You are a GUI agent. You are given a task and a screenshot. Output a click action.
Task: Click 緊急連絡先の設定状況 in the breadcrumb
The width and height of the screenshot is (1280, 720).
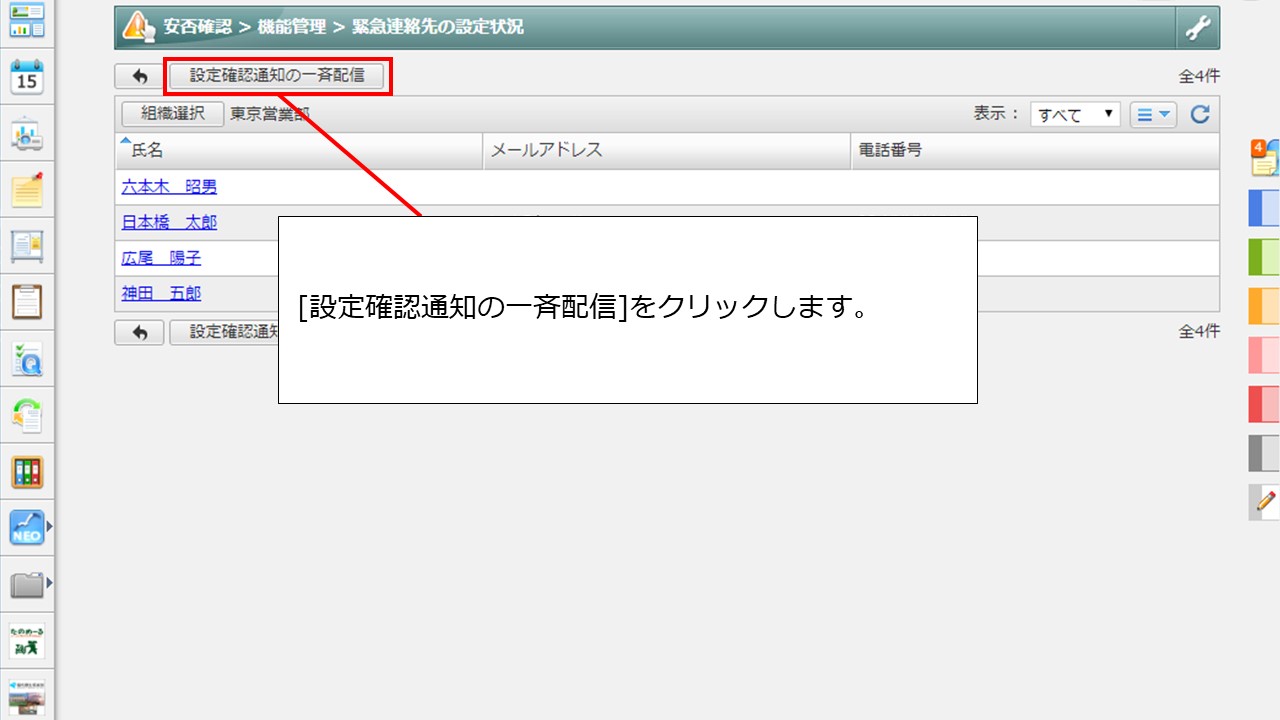point(438,28)
